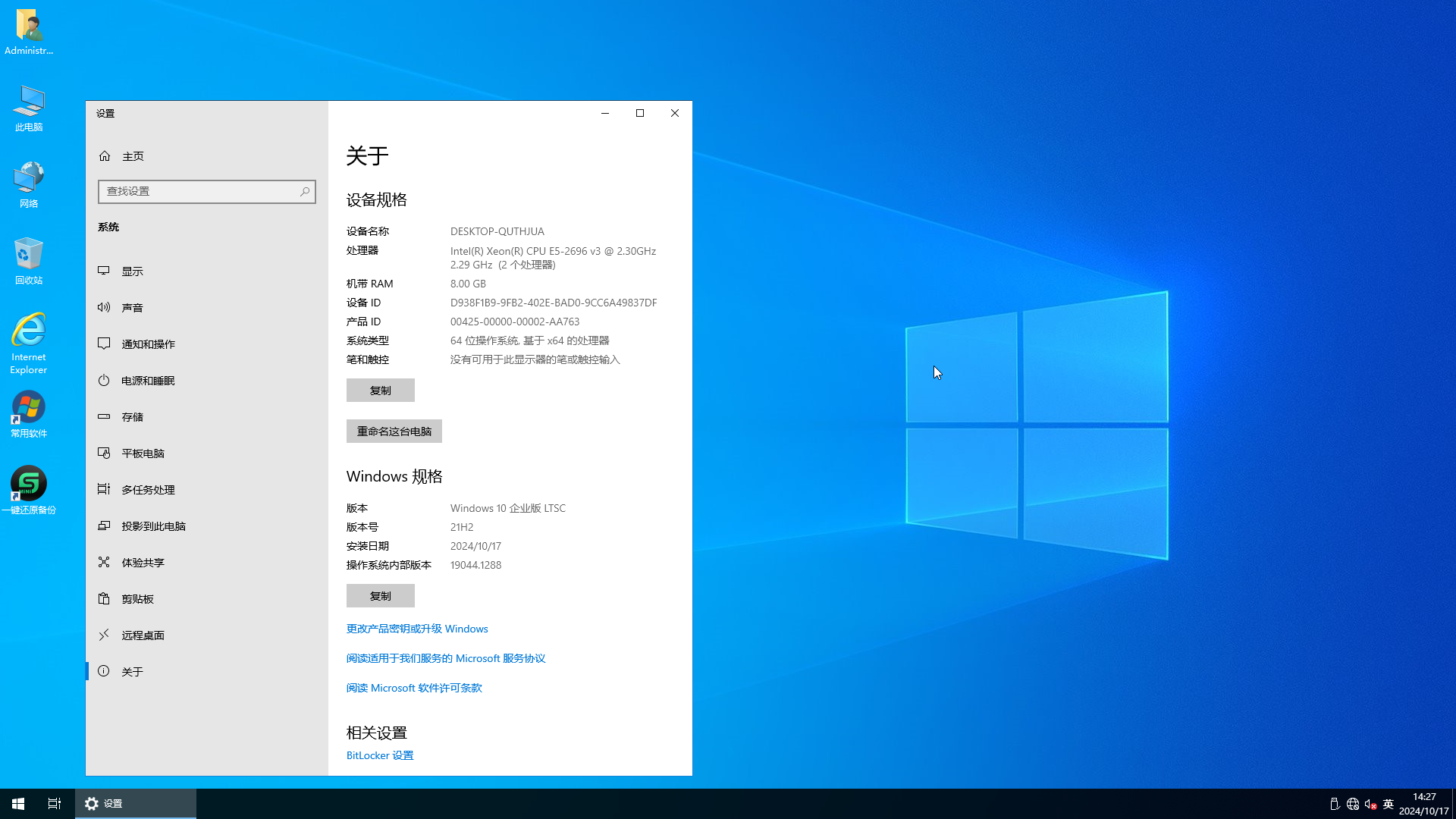Click the 8.00 GB RAM value
The height and width of the screenshot is (819, 1456).
(468, 284)
